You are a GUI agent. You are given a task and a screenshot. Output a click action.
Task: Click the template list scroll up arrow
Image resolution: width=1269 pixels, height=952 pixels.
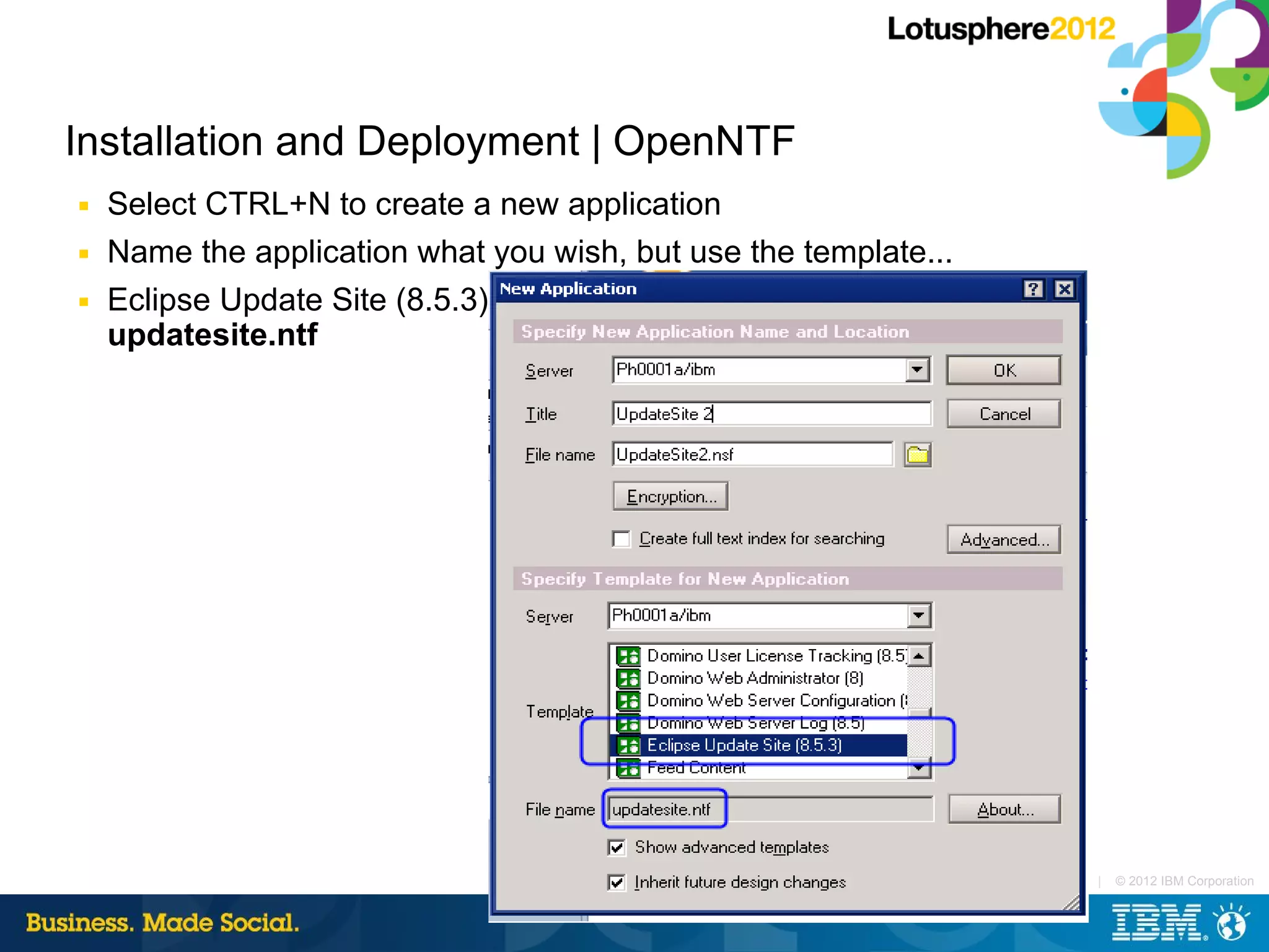[x=920, y=655]
